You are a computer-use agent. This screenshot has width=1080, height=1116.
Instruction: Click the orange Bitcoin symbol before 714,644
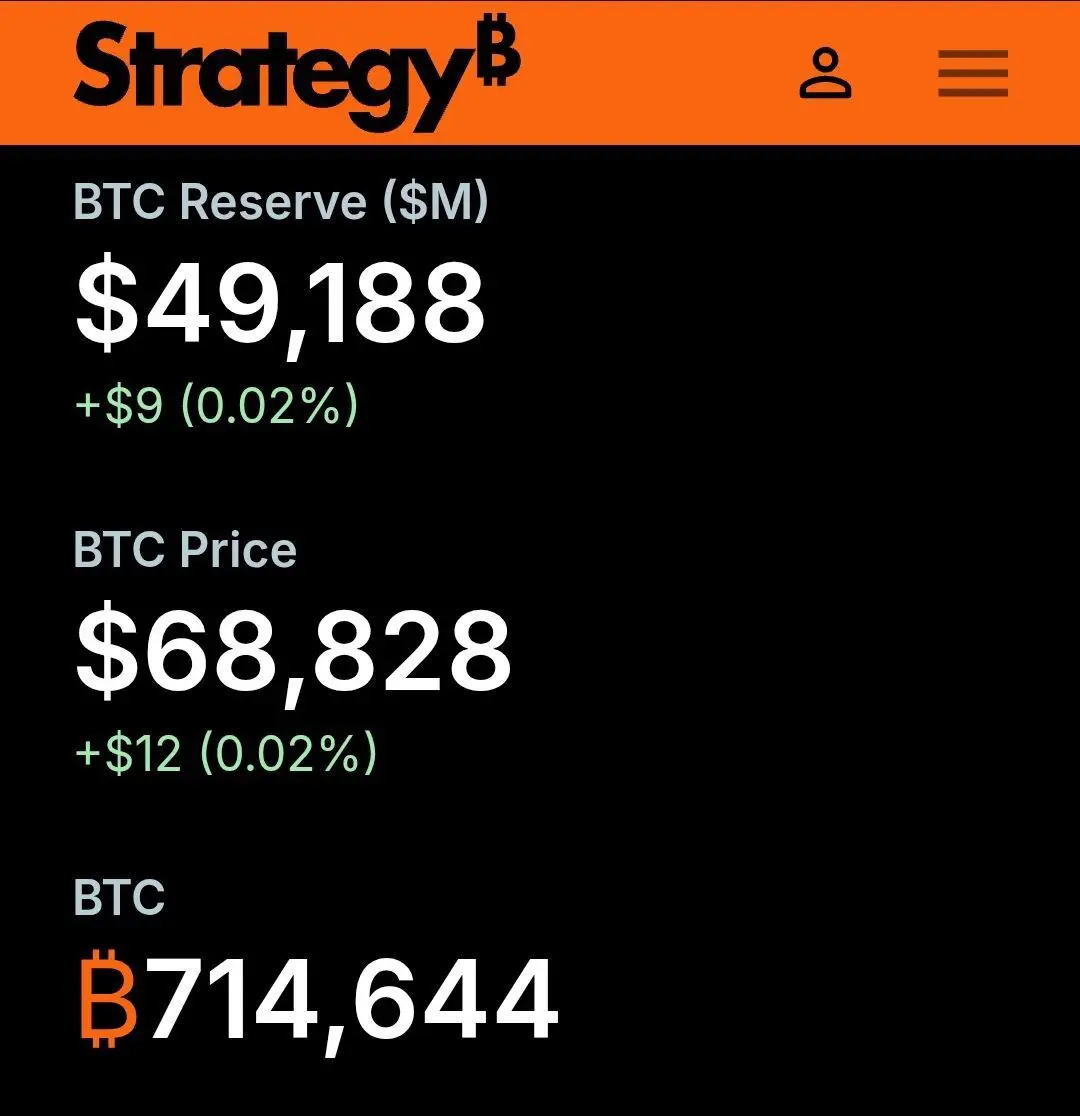coord(108,998)
